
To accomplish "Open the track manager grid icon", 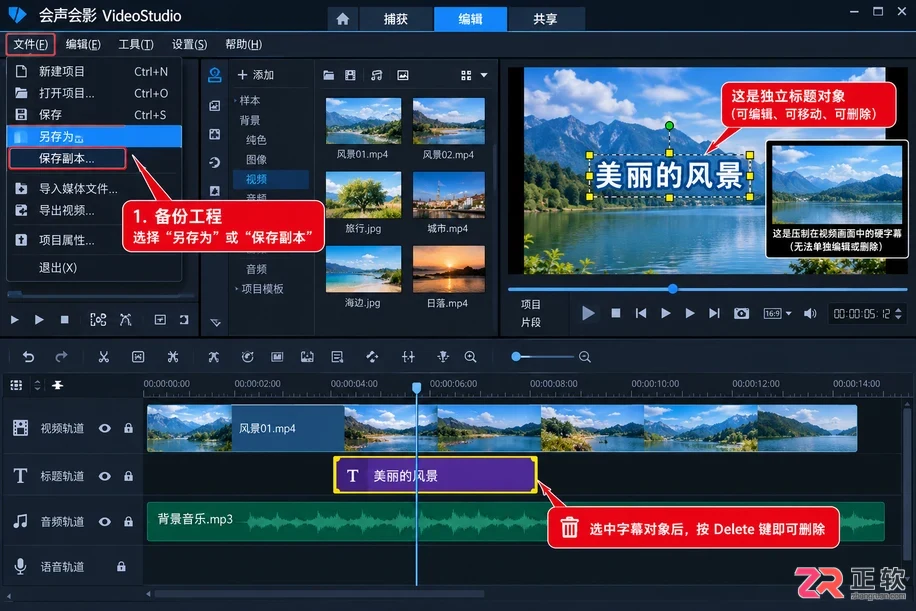I will (x=16, y=385).
